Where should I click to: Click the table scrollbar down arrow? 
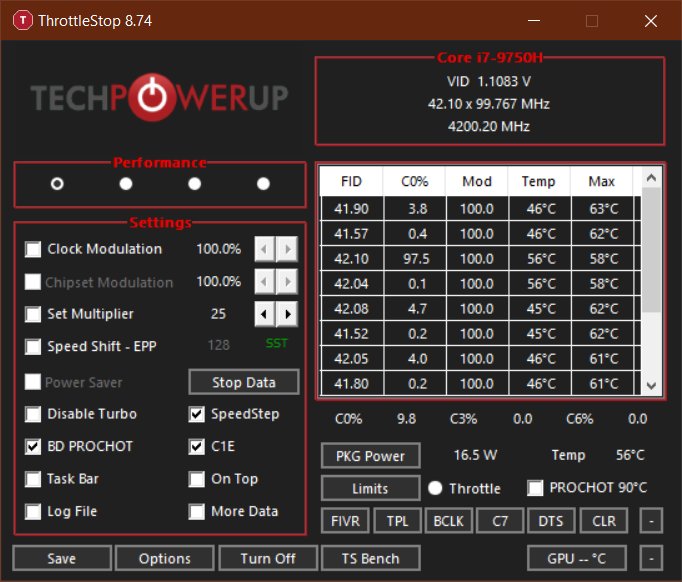(651, 385)
